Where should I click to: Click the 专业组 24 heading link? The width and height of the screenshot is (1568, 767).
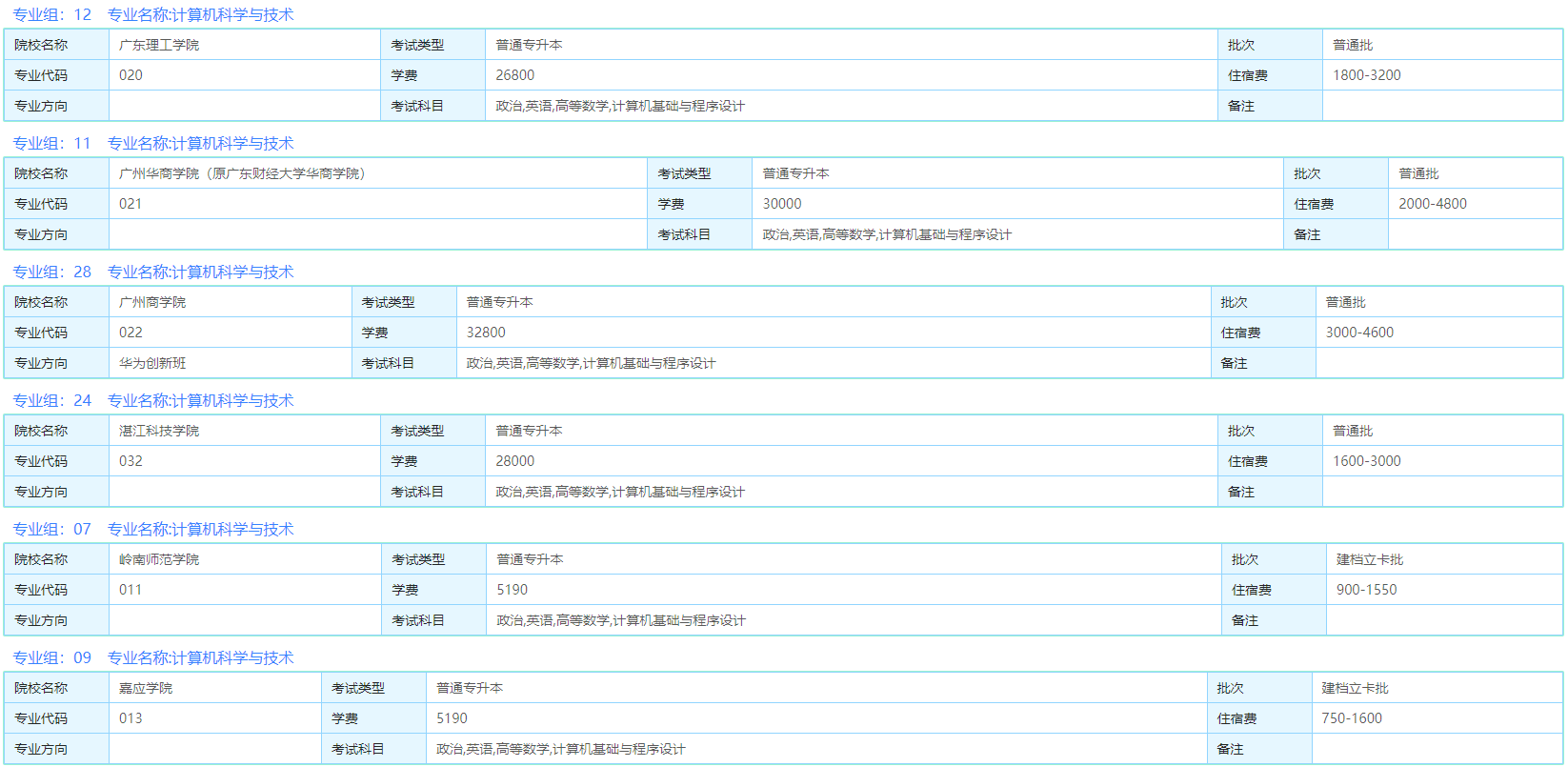152,400
